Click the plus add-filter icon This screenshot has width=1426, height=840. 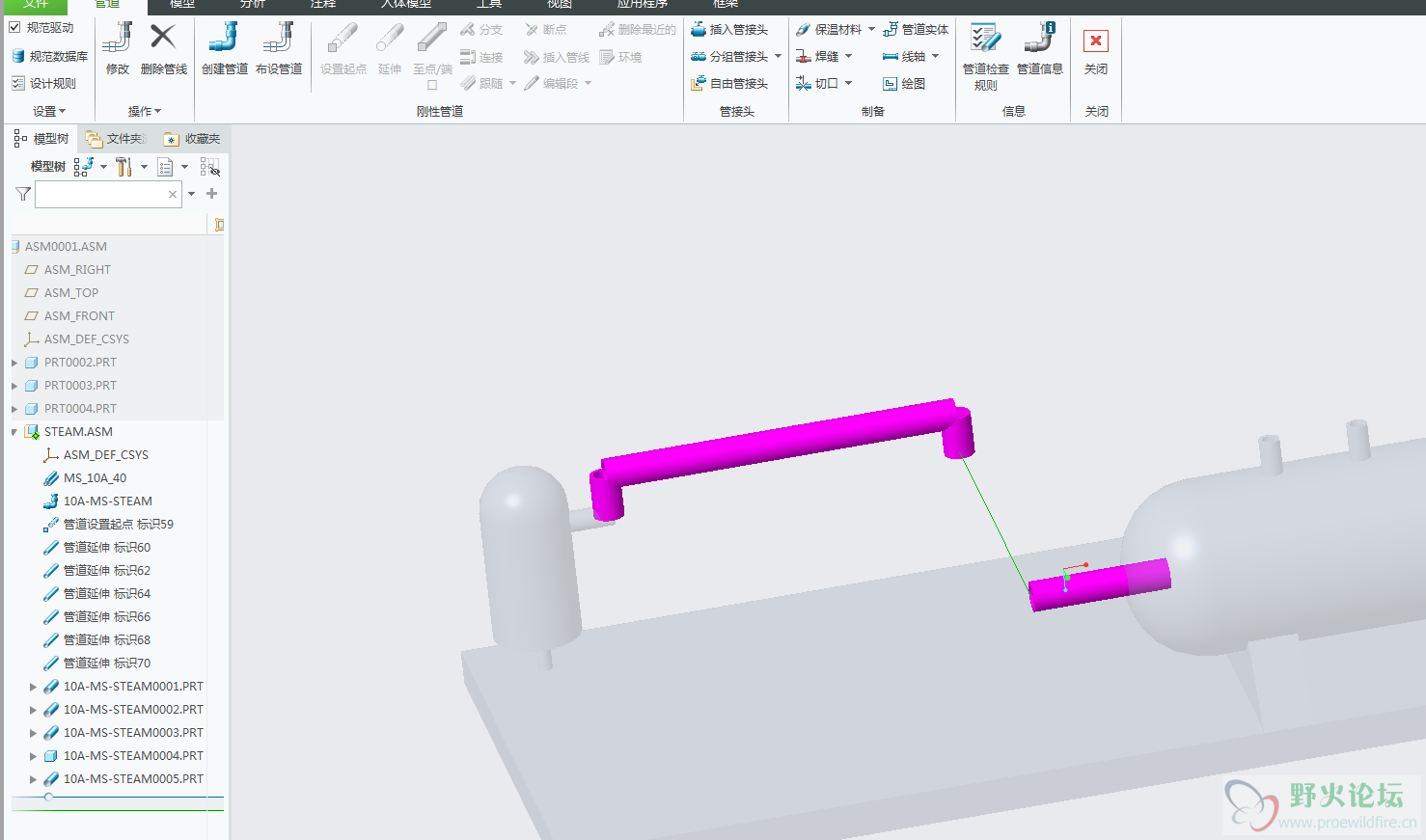click(211, 194)
